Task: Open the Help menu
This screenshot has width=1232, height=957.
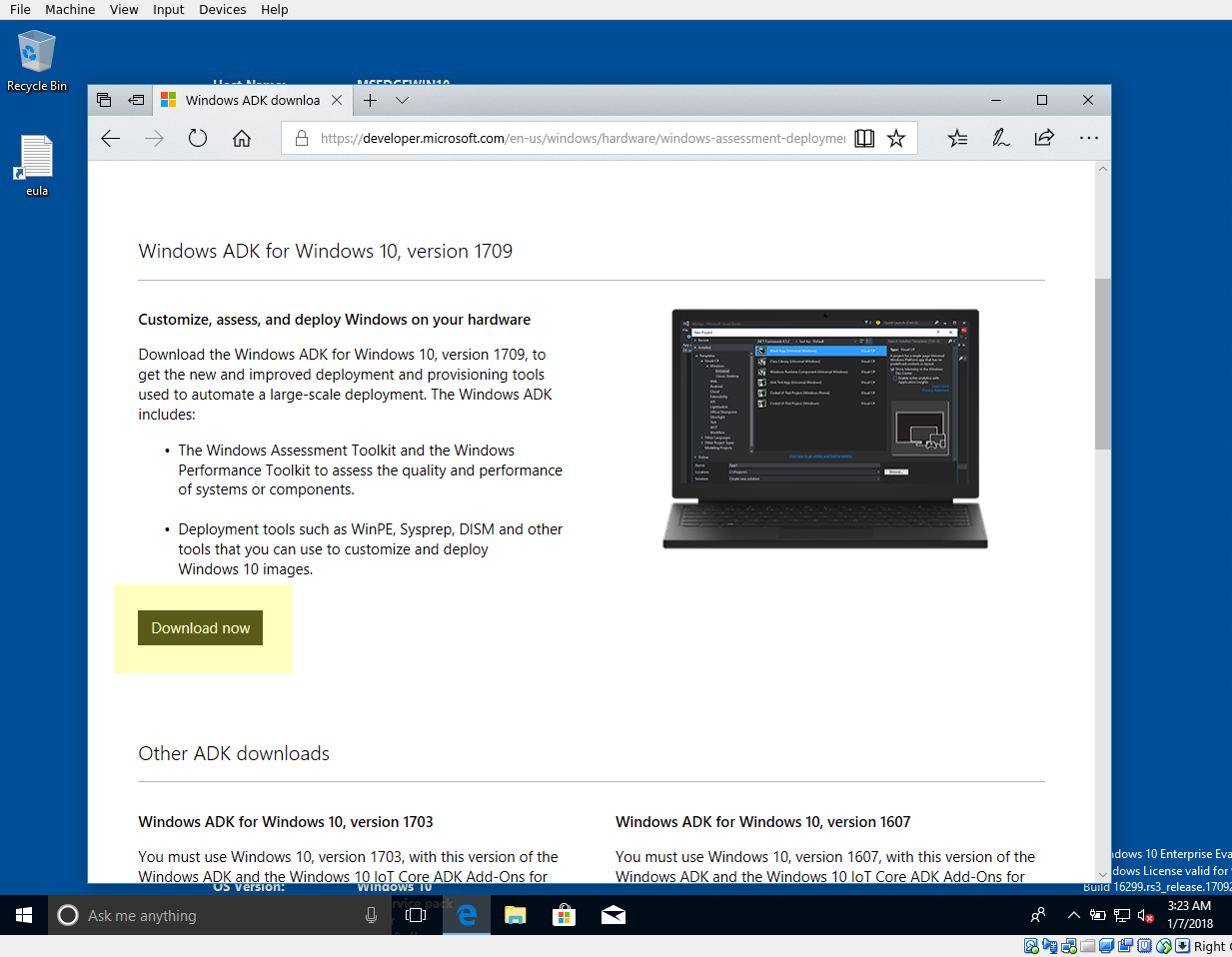Action: coord(274,9)
